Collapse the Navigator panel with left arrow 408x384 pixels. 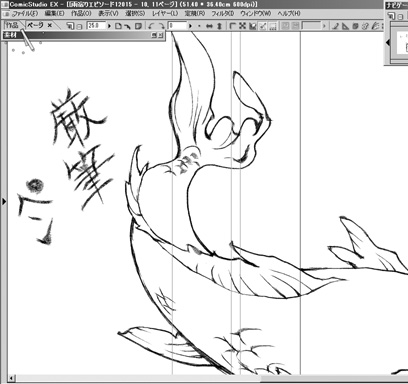[388, 42]
